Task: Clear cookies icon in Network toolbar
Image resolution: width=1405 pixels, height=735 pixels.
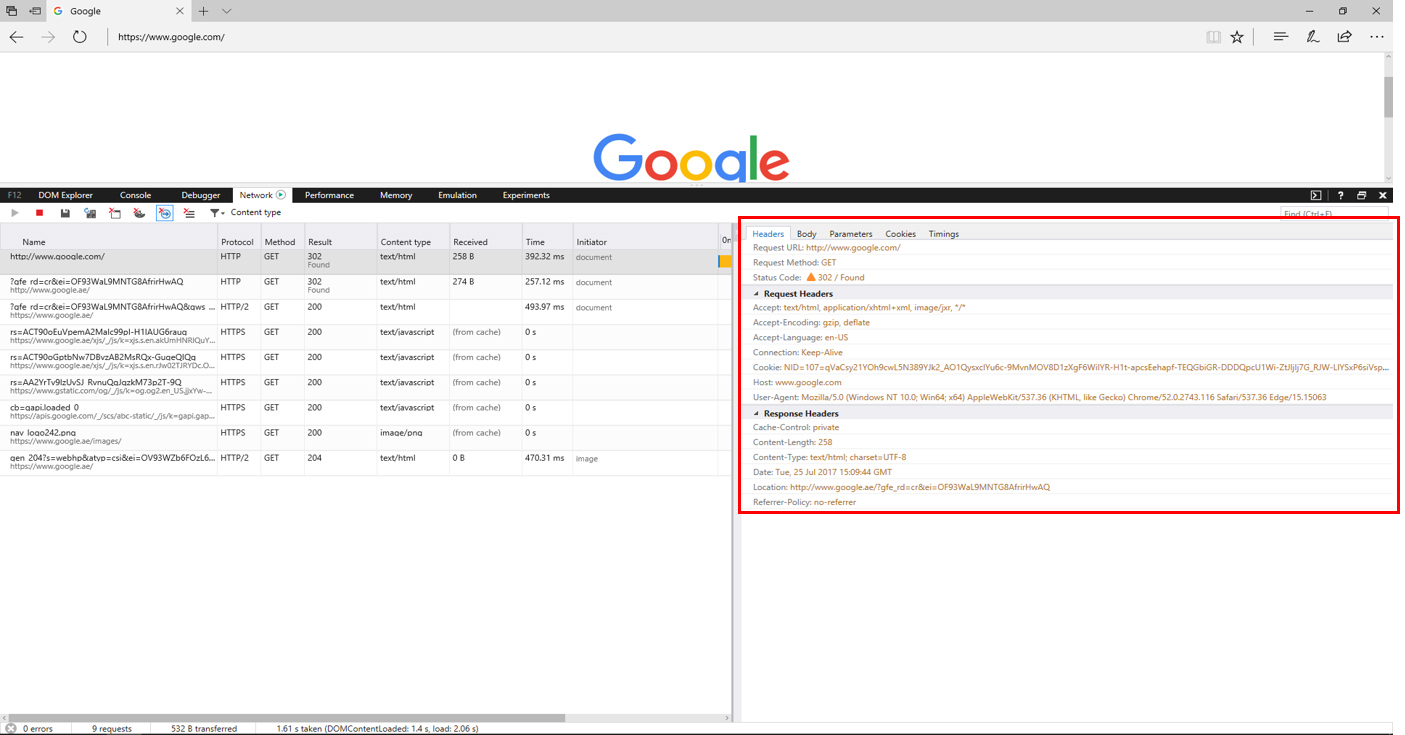Action: tap(140, 213)
